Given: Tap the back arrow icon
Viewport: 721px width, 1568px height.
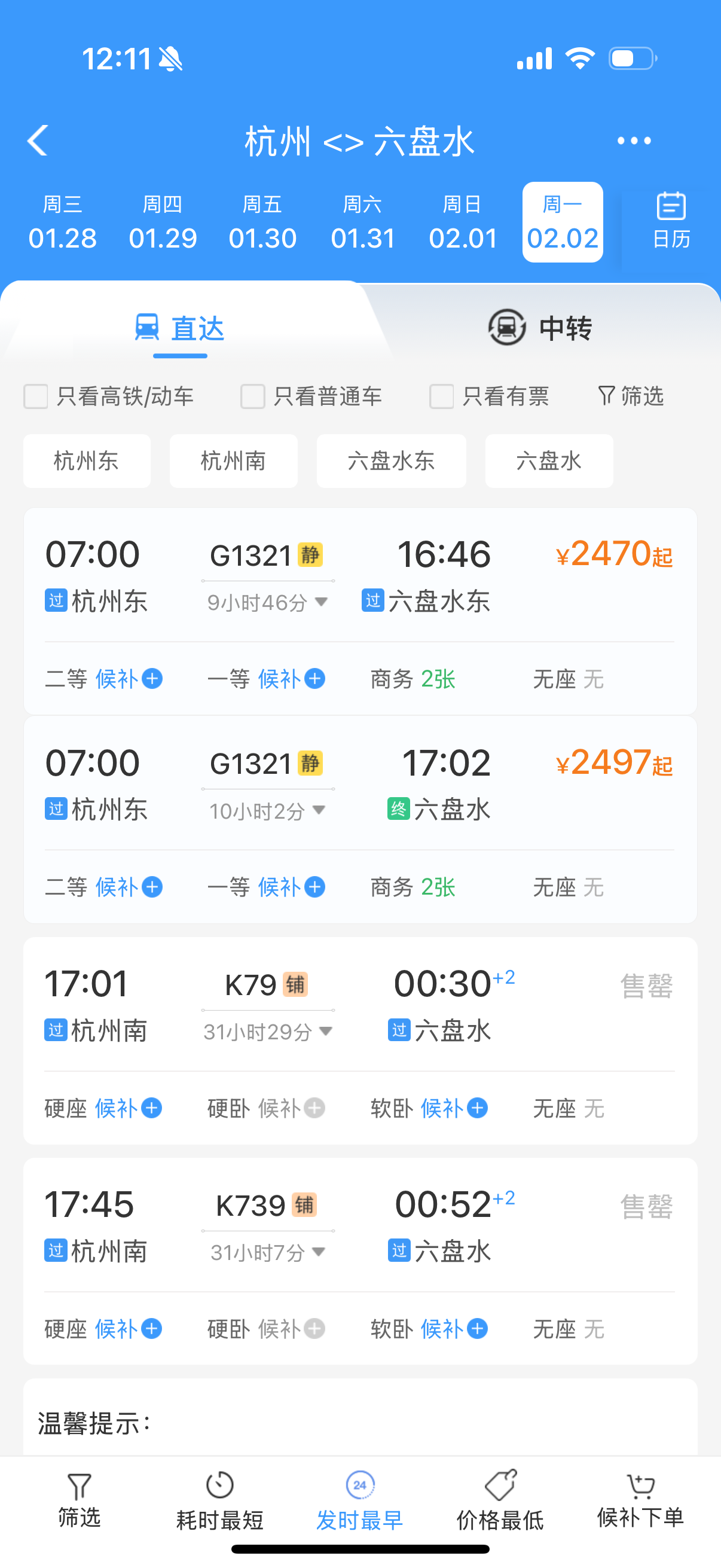Looking at the screenshot, I should 38,141.
